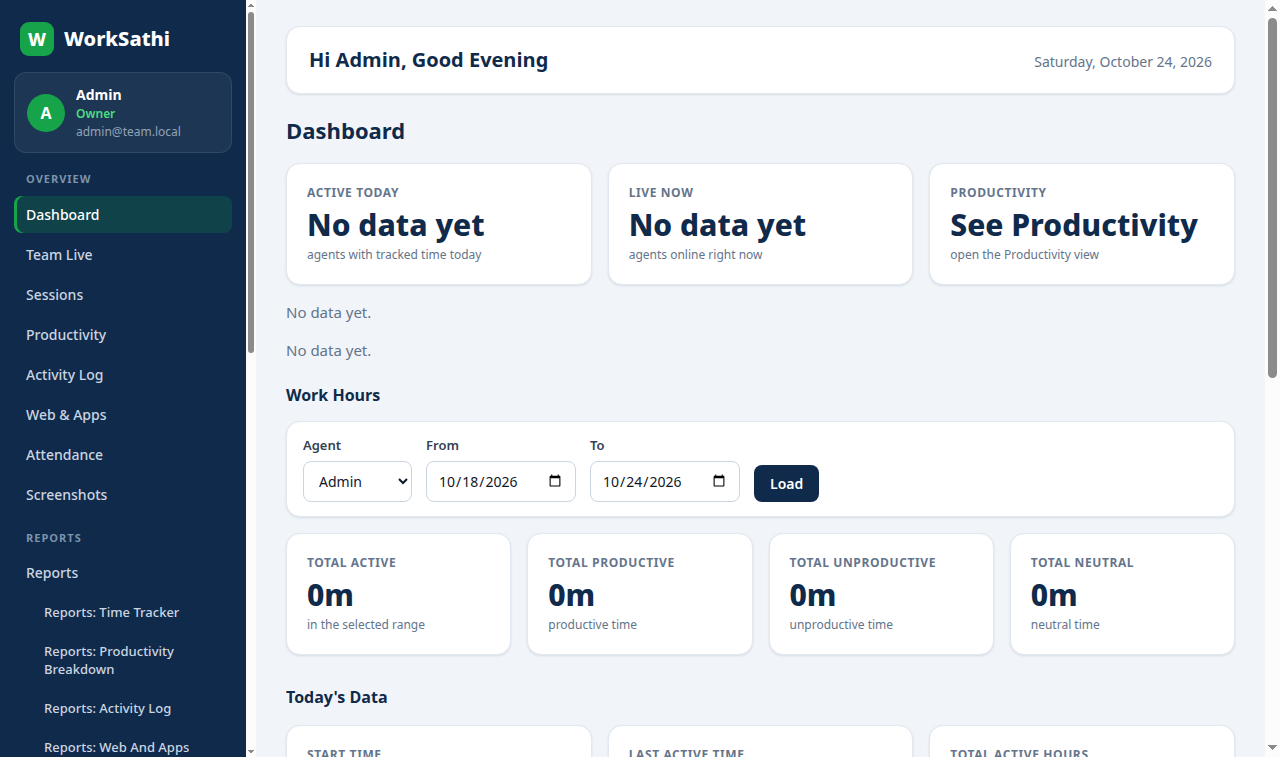Click 'agents online right now' text
Viewport: 1280px width, 757px height.
point(696,255)
